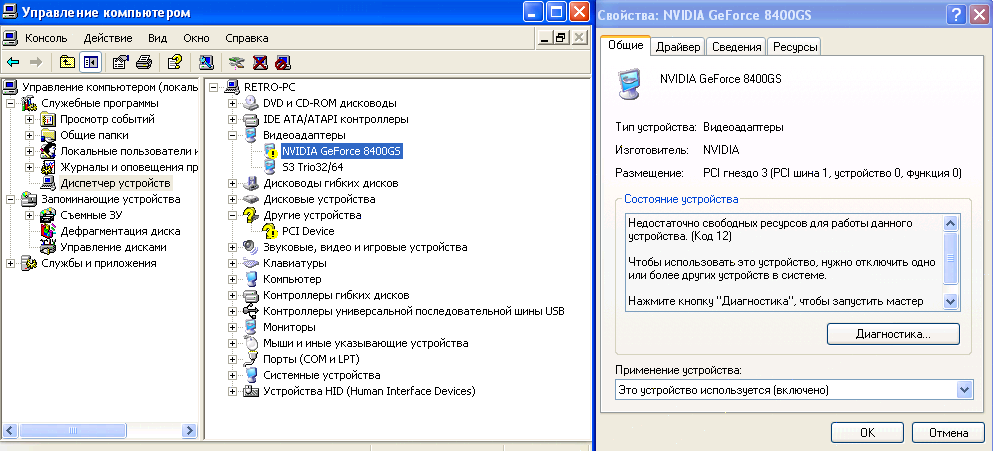This screenshot has height=451, width=993.
Task: Select Системные устройства in device tree
Action: point(322,375)
